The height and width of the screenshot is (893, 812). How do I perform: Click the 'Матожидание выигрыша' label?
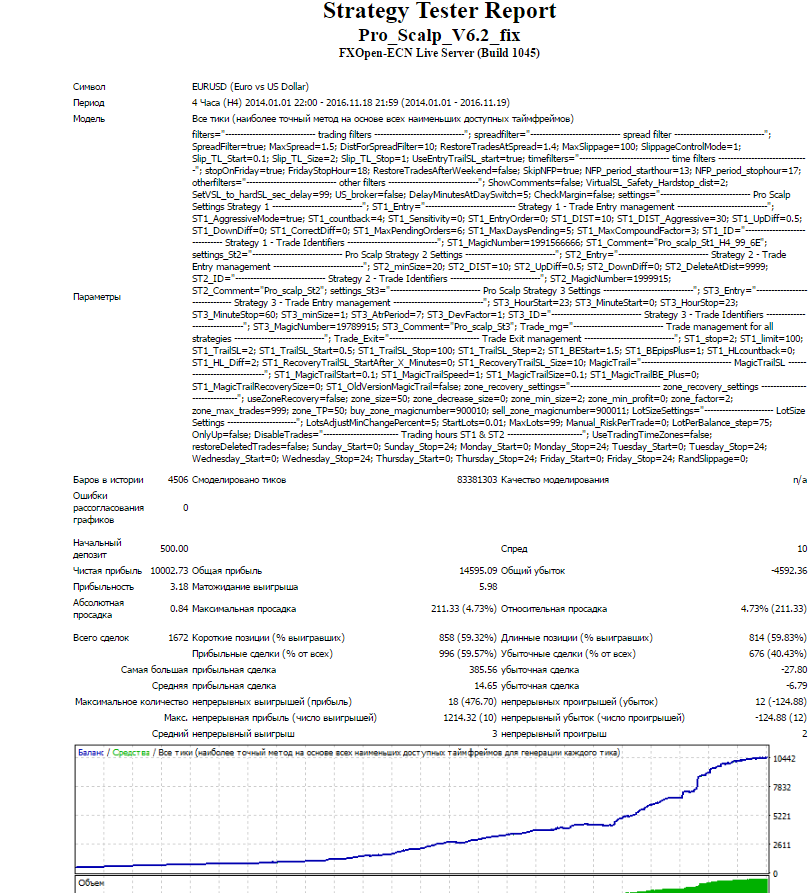[x=245, y=587]
